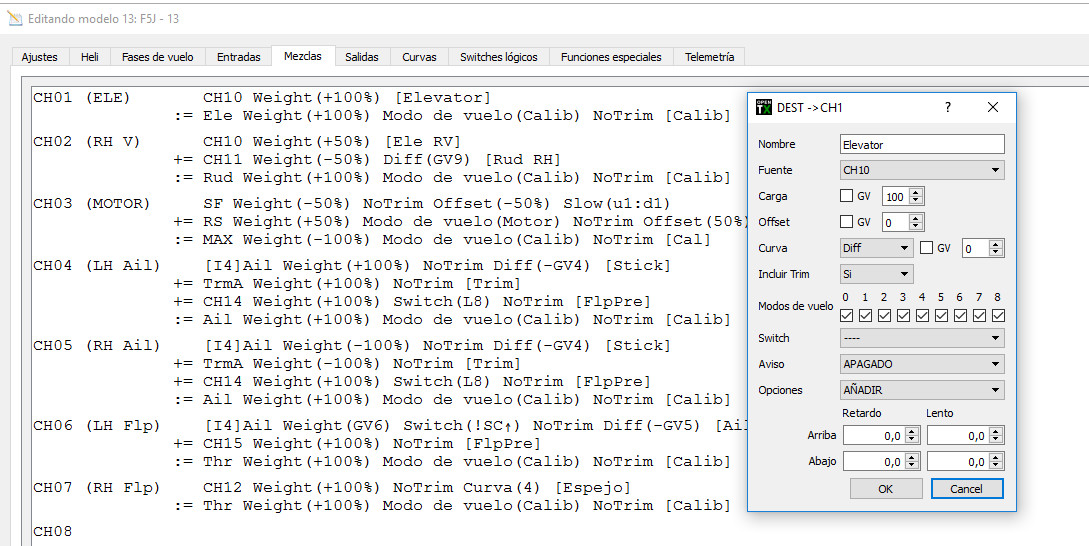Click the Cancel button
The width and height of the screenshot is (1089, 546).
pyautogui.click(x=967, y=489)
